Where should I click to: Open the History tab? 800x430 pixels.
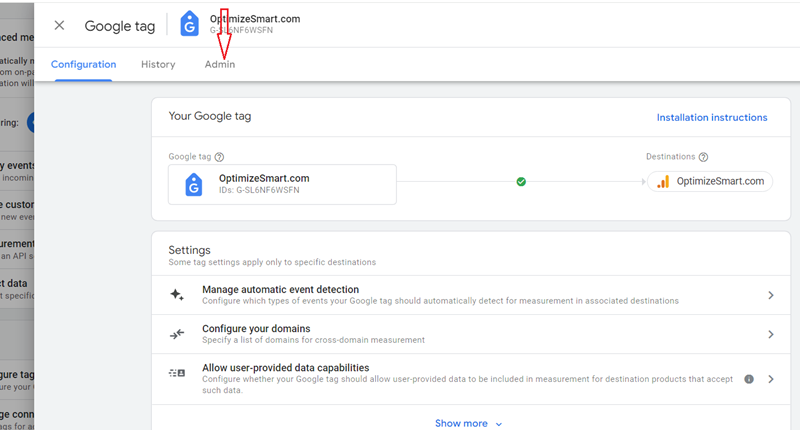tap(158, 64)
